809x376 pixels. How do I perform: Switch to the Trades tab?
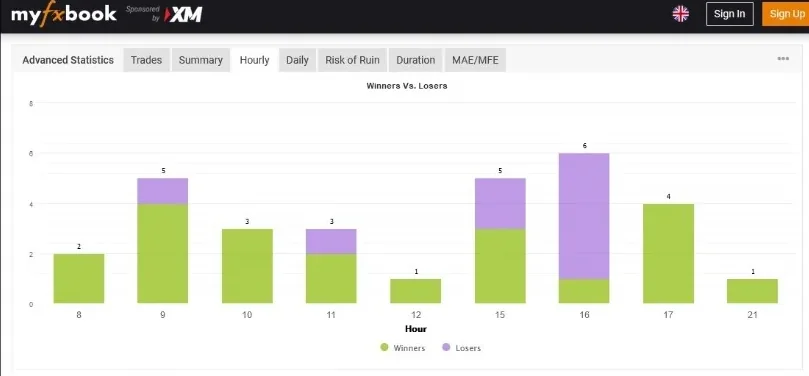(147, 60)
